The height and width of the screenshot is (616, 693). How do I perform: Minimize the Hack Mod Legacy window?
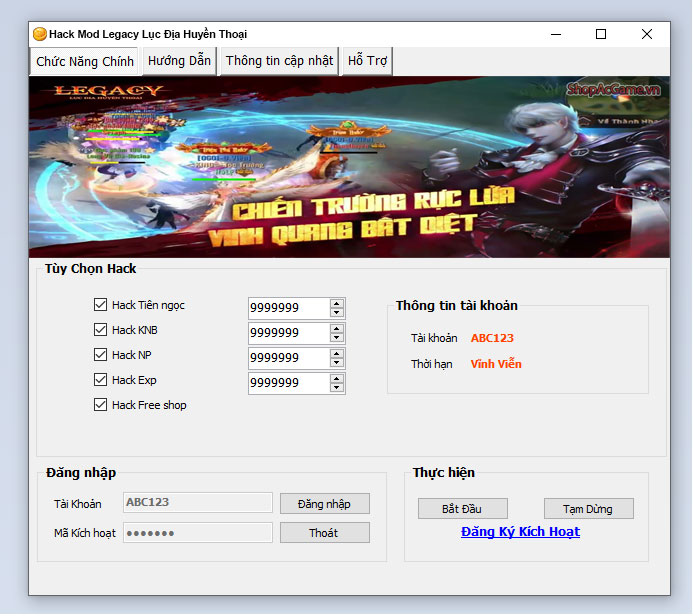556,34
